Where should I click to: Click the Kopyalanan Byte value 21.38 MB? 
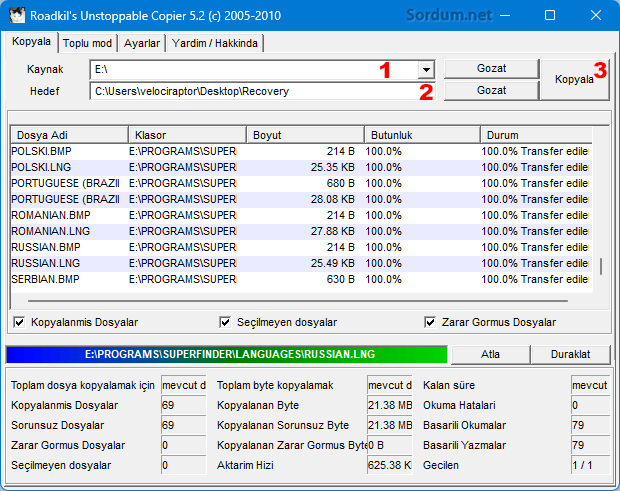389,405
